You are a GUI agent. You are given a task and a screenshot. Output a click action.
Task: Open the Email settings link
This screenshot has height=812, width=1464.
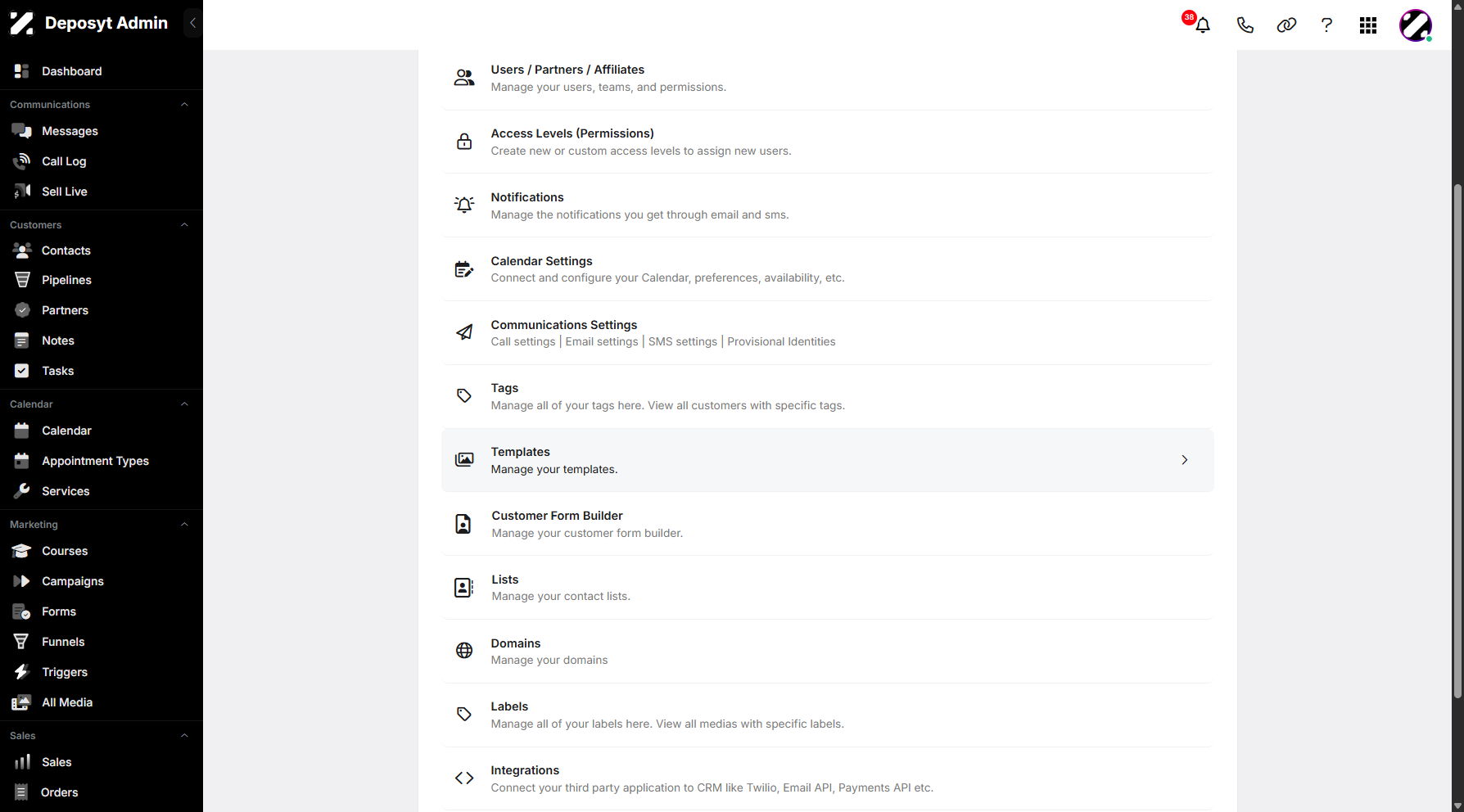point(602,342)
